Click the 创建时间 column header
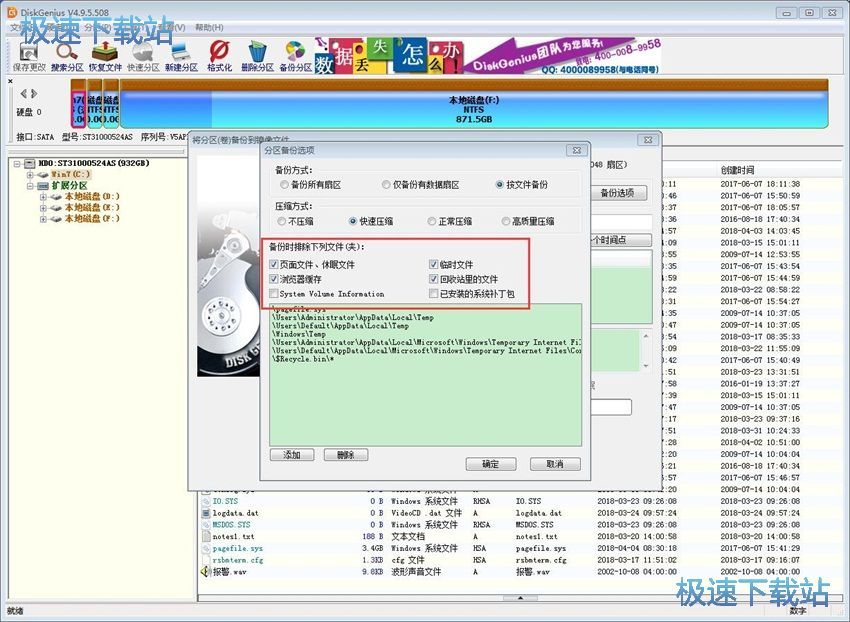 coord(737,170)
